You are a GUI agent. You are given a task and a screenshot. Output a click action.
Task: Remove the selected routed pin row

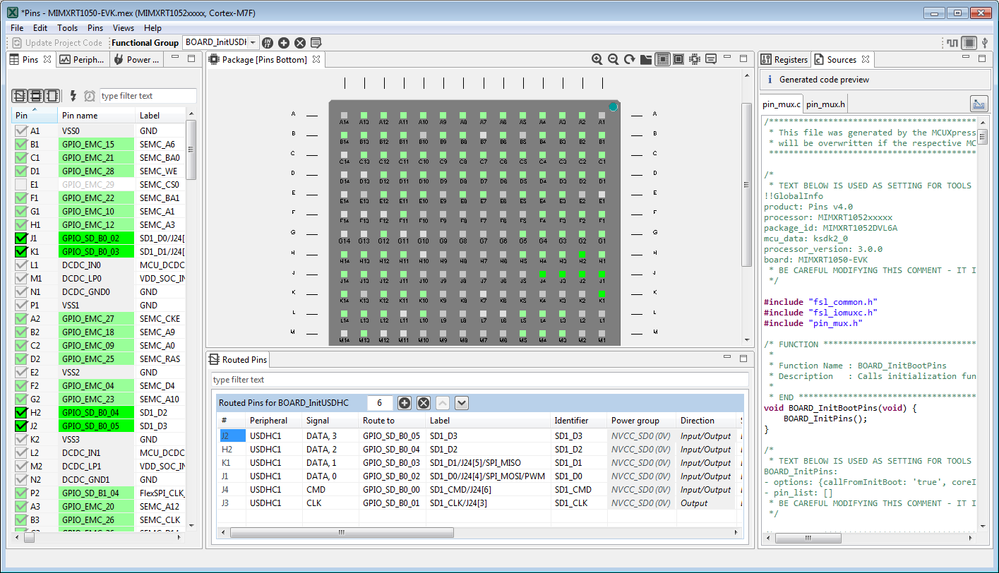tap(423, 403)
